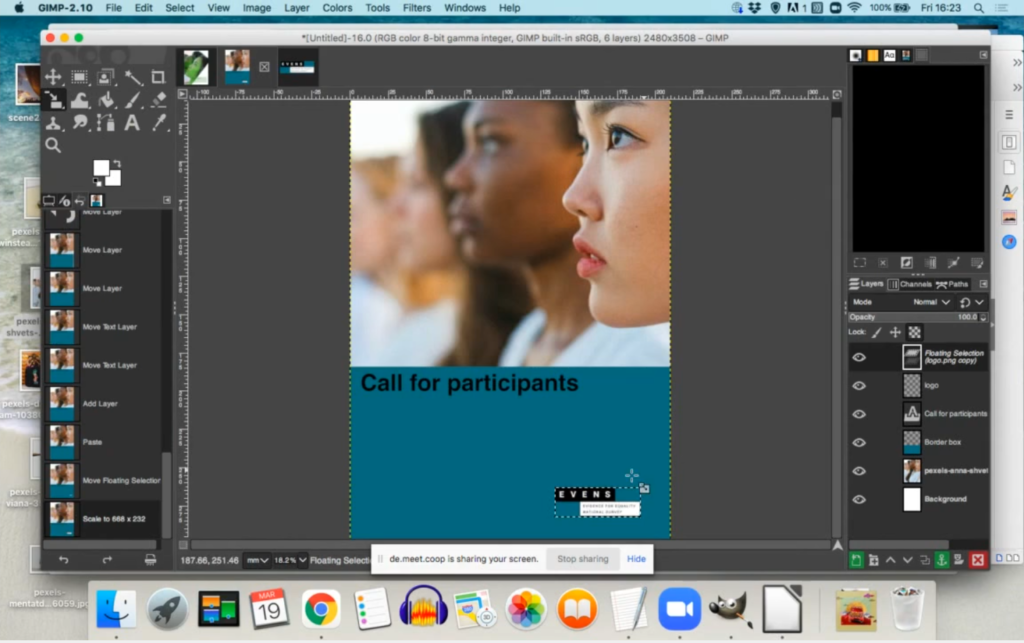Screen dimensions: 1024x643
Task: Select the Paths tool
Action: (x=105, y=122)
